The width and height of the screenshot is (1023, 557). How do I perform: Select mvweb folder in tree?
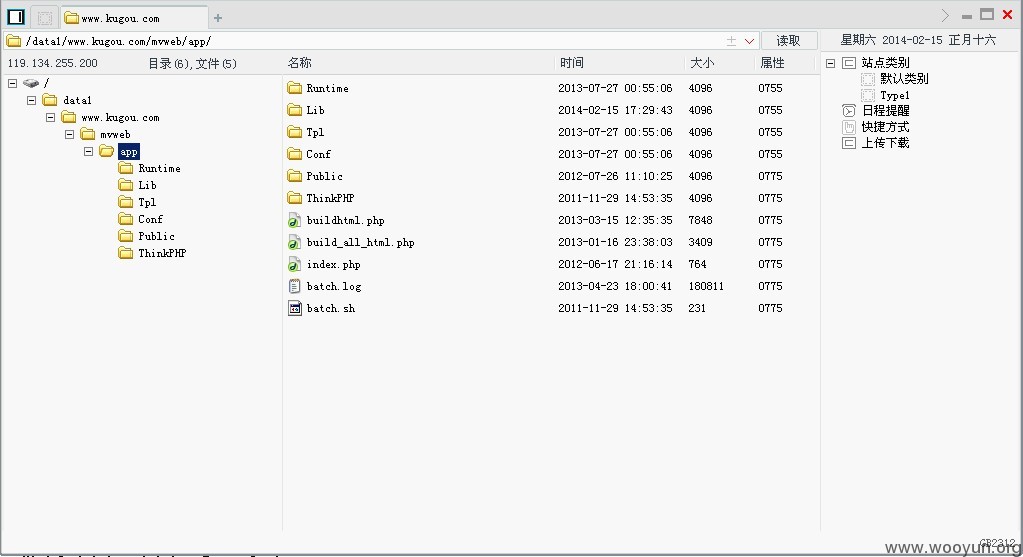click(x=115, y=134)
